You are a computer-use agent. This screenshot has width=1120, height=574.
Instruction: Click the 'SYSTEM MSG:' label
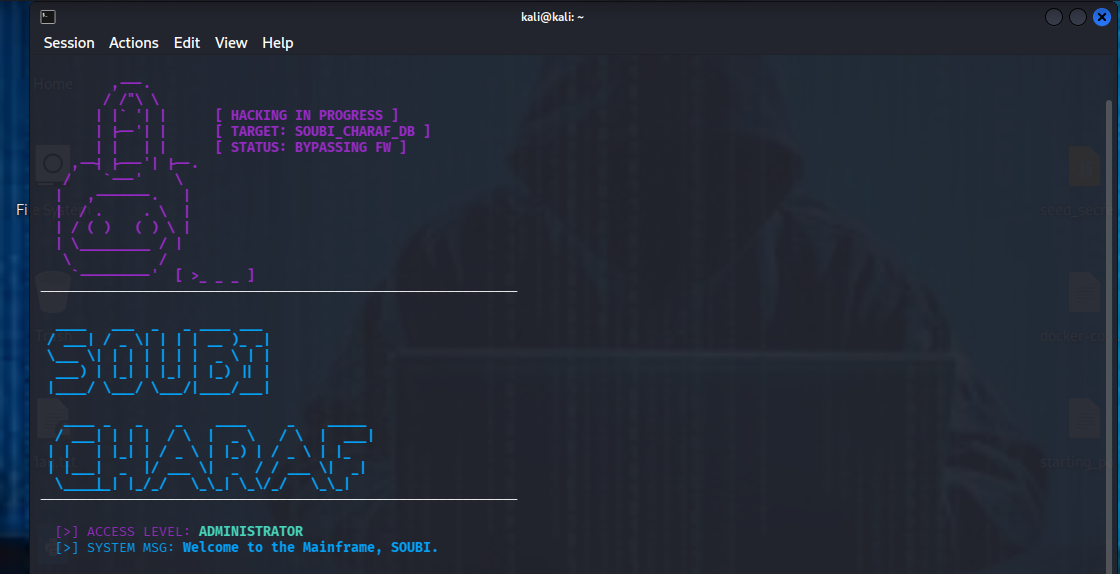click(130, 548)
